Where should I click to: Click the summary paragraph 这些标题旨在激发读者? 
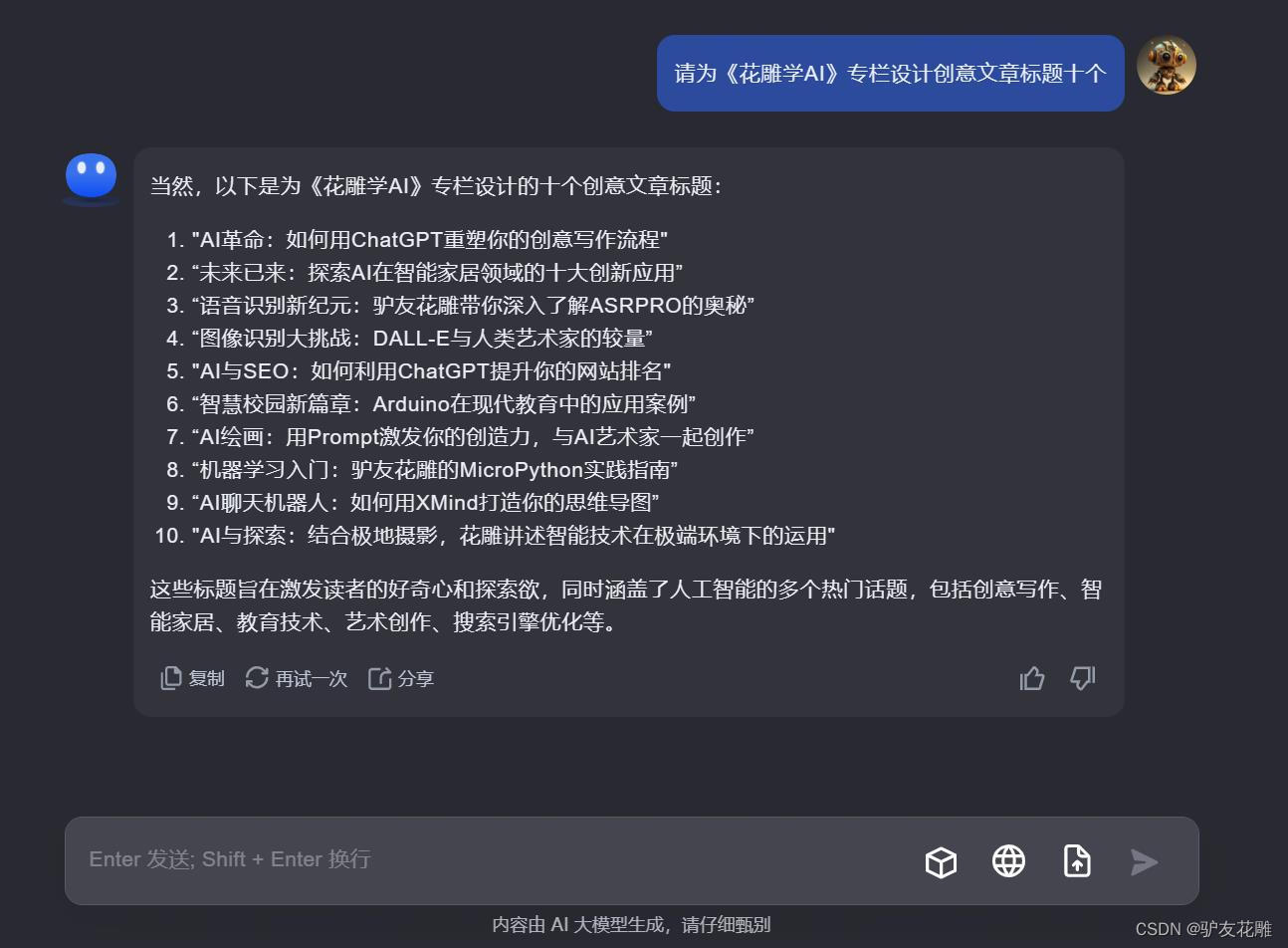626,605
